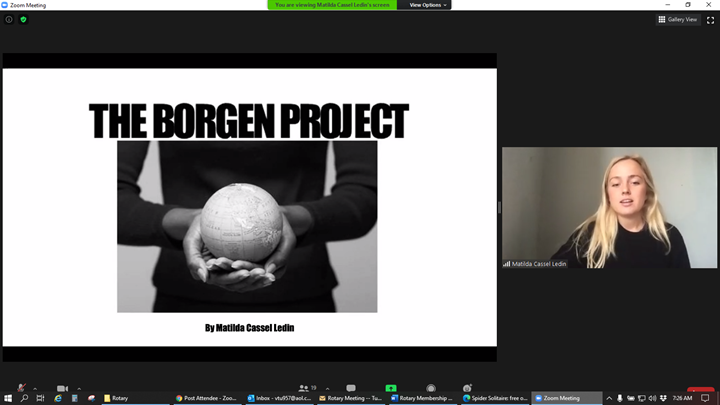Enter full screen mode
This screenshot has width=720, height=405.
pyautogui.click(x=710, y=20)
